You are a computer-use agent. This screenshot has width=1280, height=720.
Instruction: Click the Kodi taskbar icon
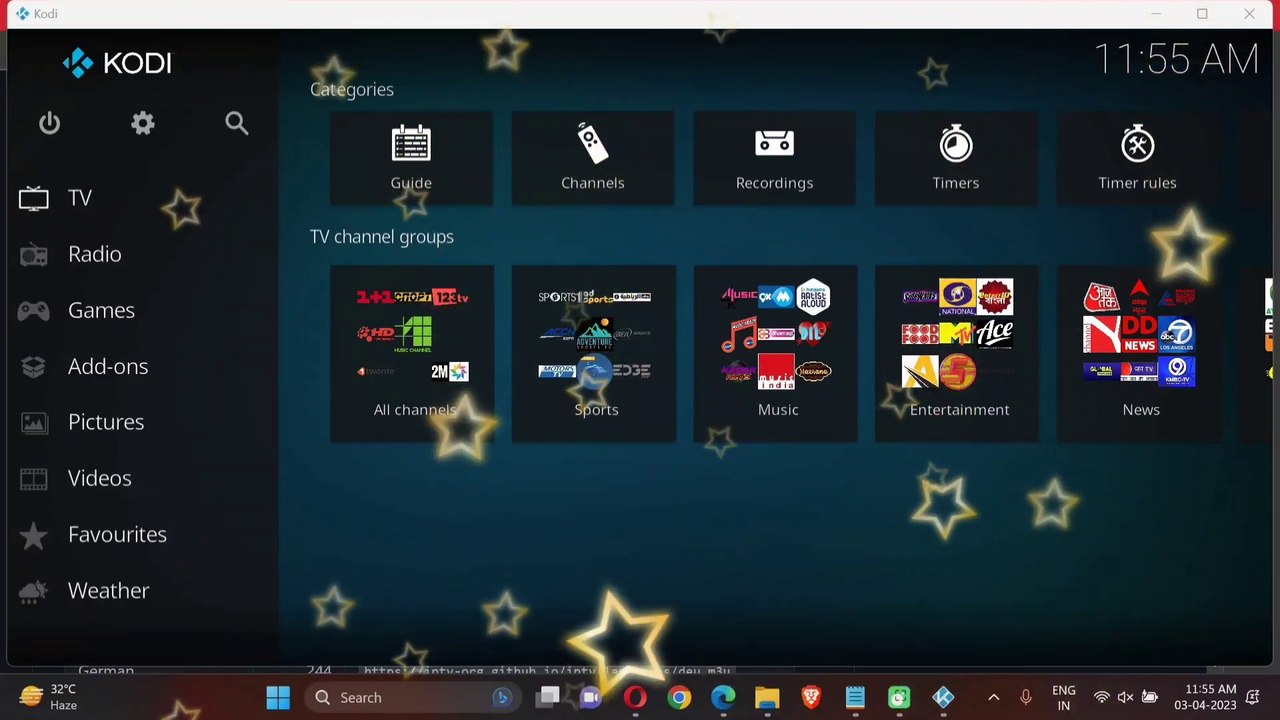click(x=943, y=697)
